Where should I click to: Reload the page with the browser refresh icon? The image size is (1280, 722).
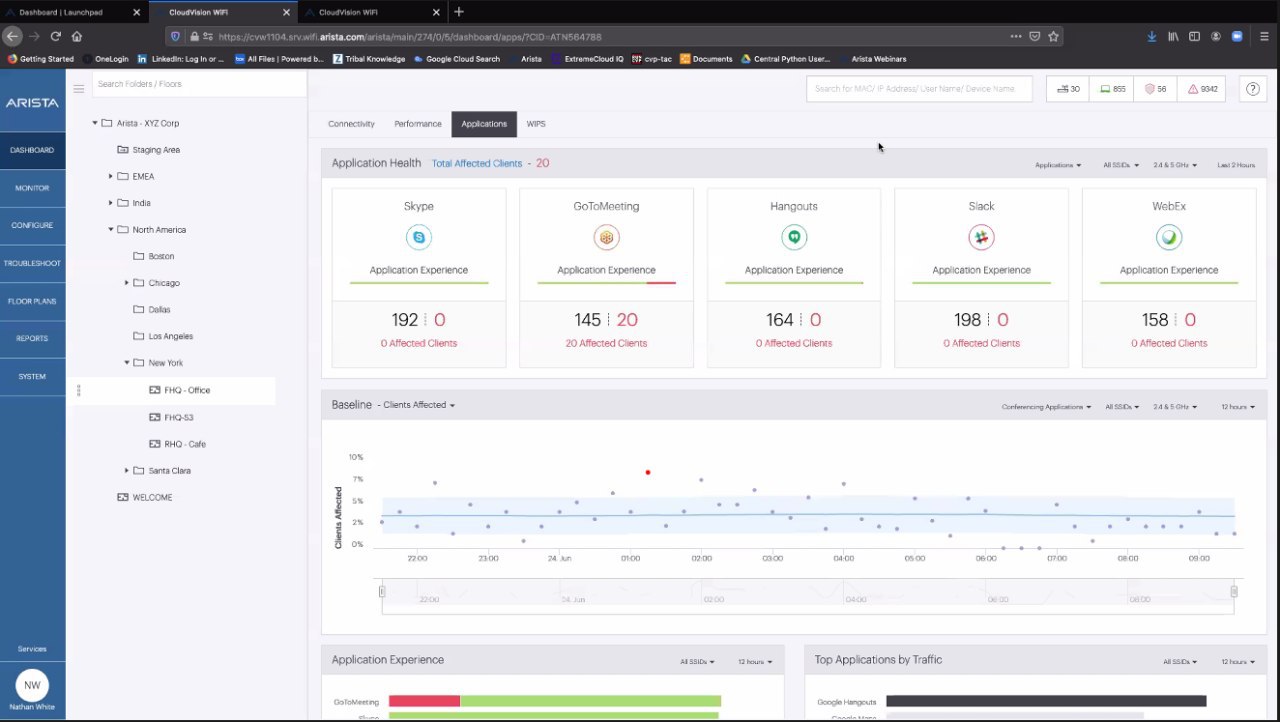click(56, 36)
